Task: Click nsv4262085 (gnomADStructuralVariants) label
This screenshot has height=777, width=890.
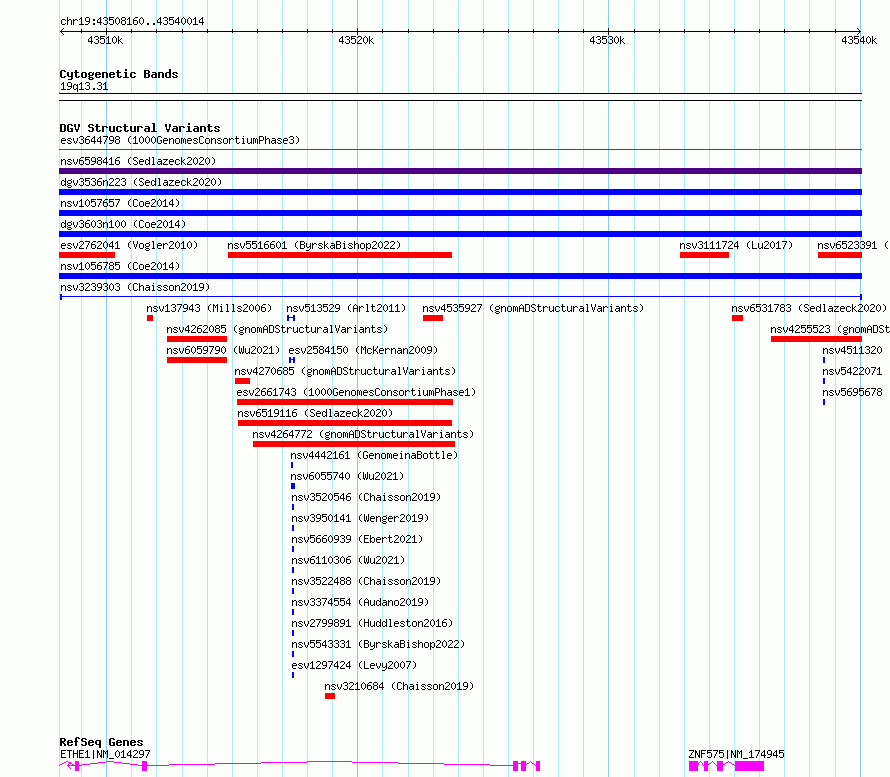Action: 277,329
